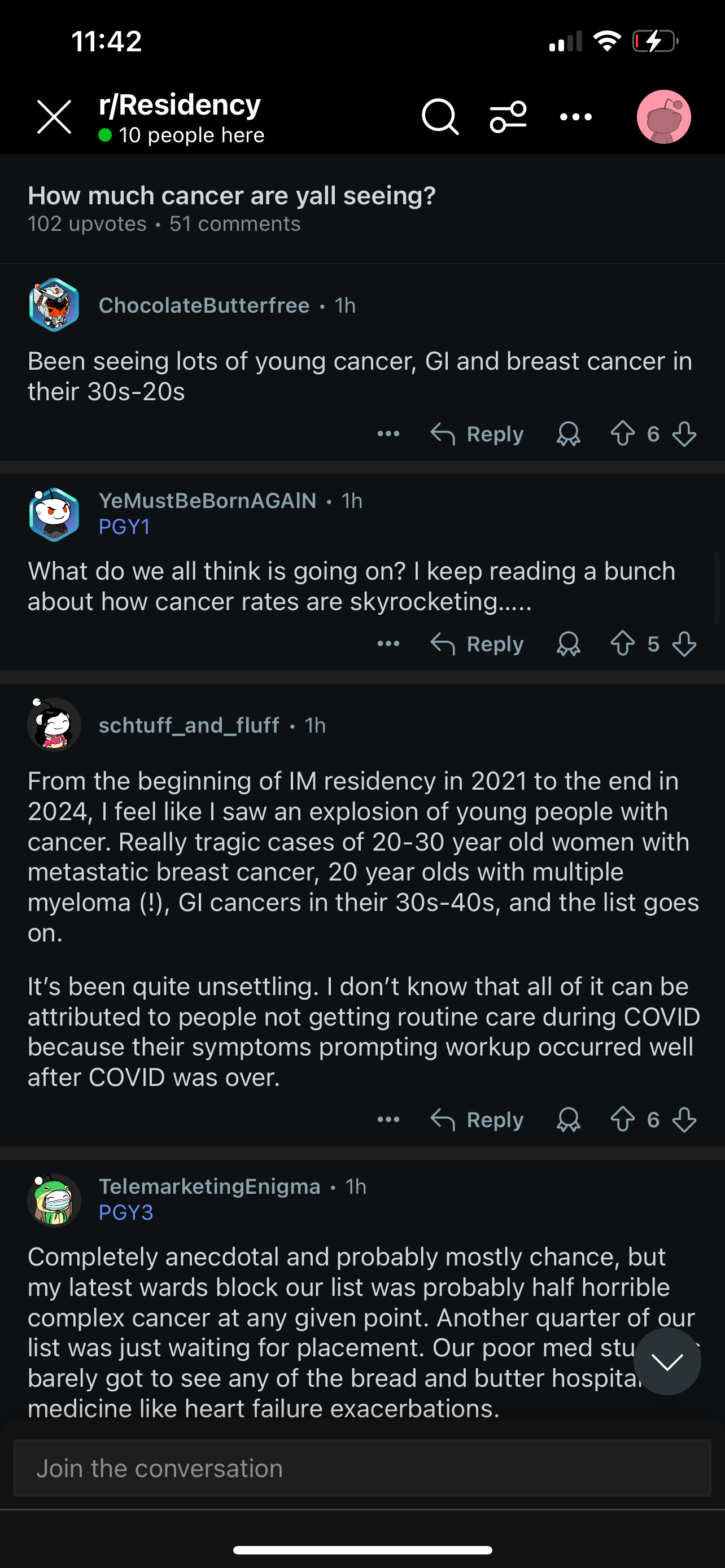Tap the pink Snoo profile avatar

[663, 116]
